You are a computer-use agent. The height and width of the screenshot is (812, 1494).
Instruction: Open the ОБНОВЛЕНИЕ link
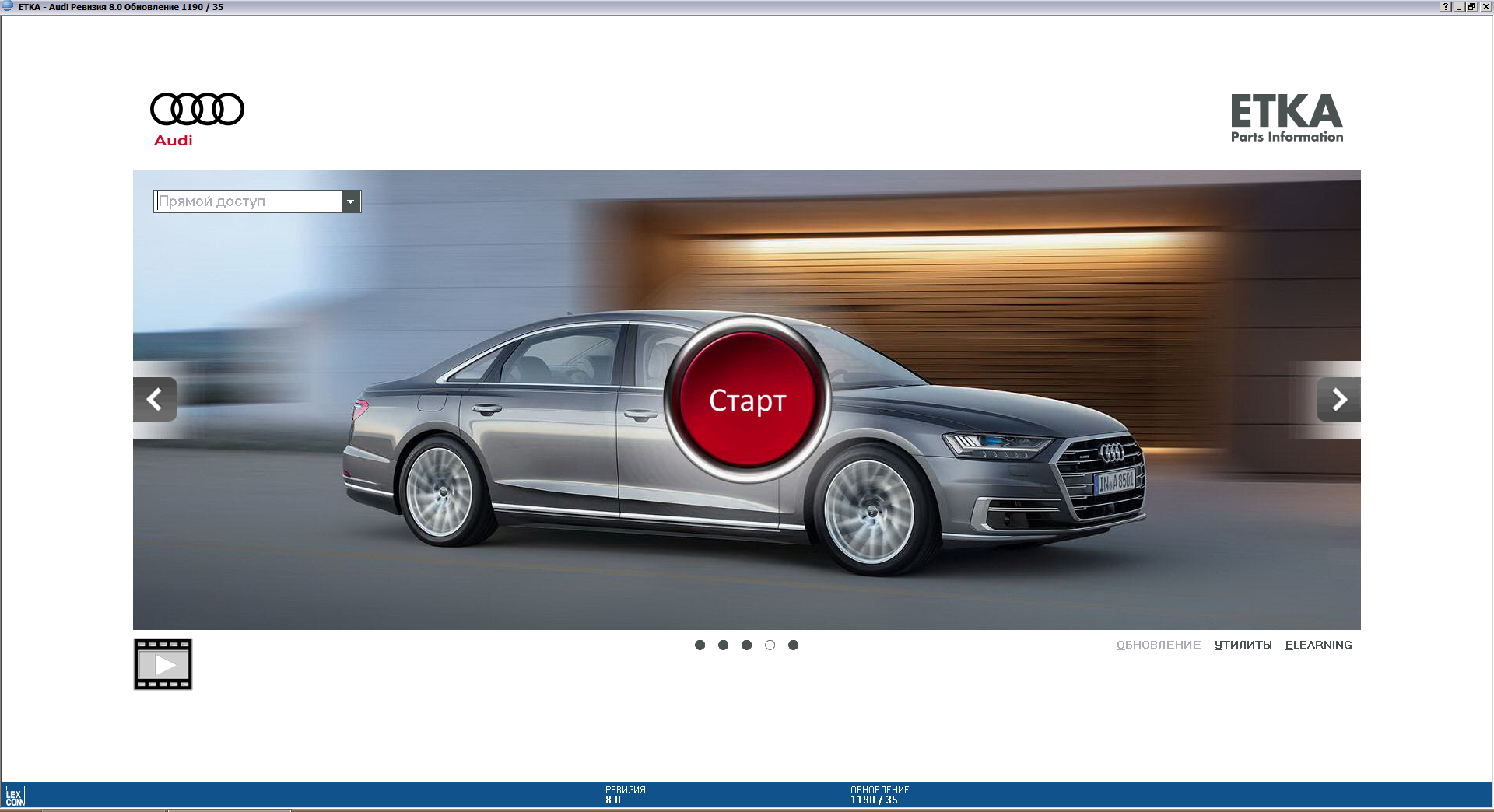(1158, 645)
